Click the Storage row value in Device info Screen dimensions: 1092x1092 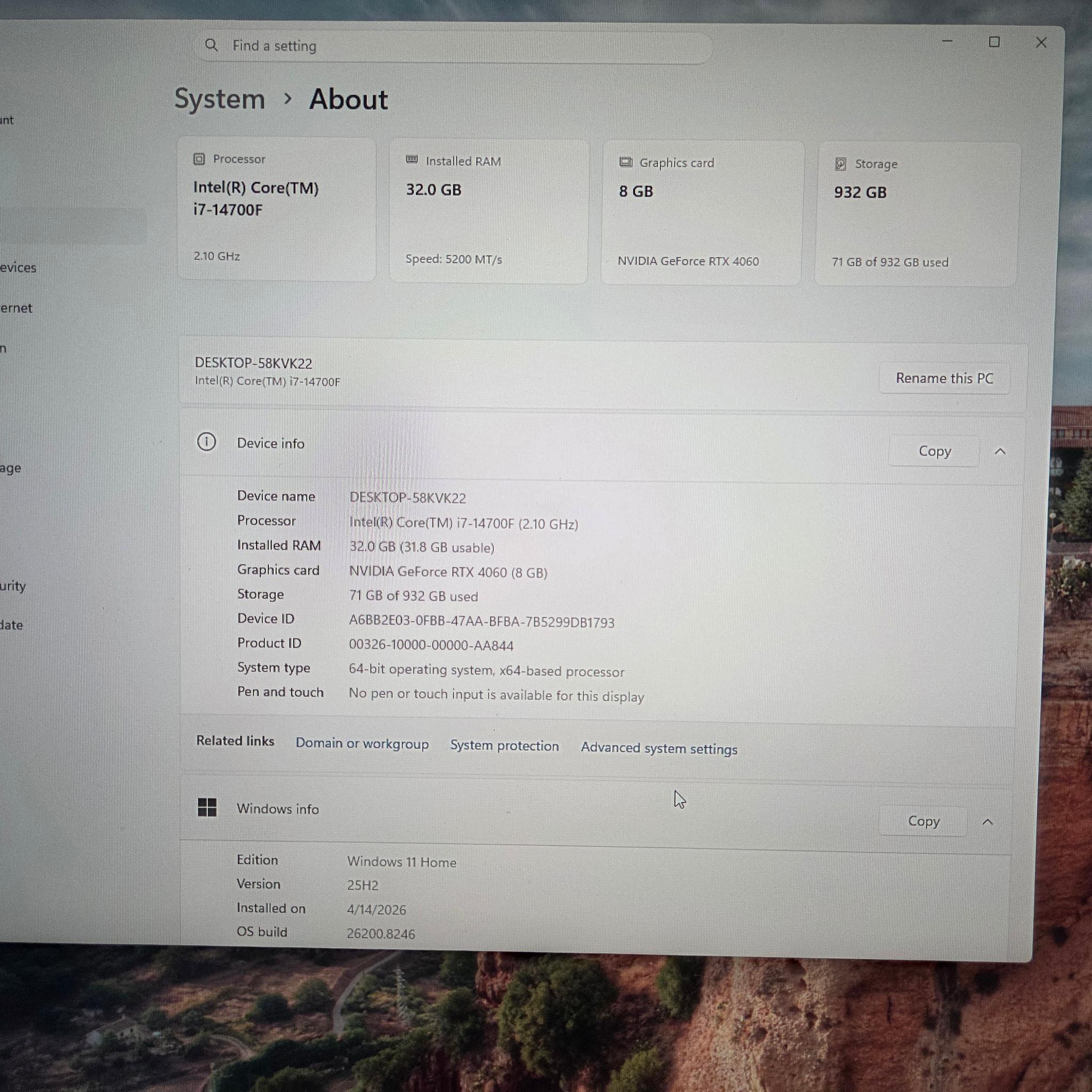(x=413, y=596)
